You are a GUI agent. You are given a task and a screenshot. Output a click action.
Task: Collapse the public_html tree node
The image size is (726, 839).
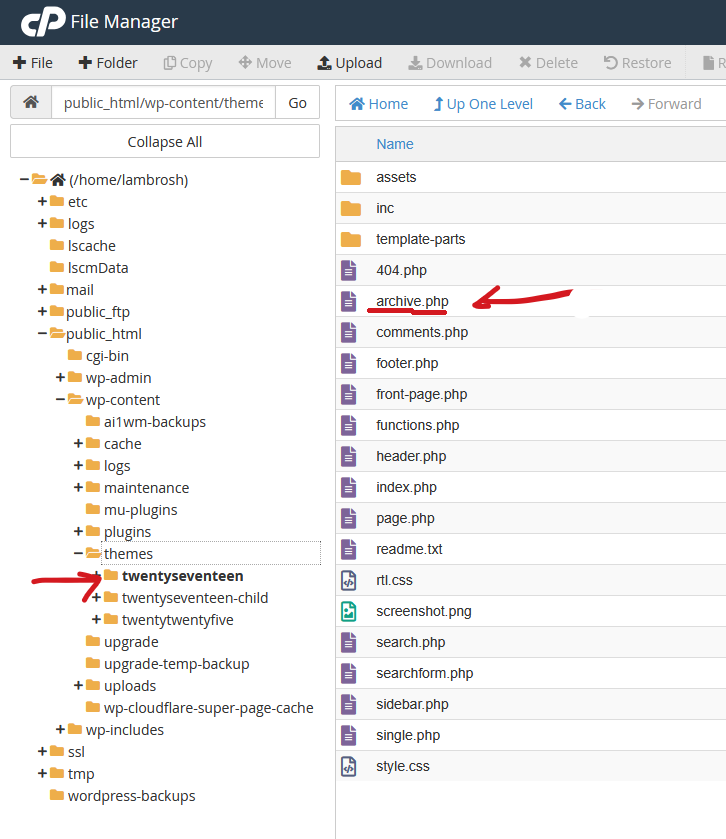point(42,334)
